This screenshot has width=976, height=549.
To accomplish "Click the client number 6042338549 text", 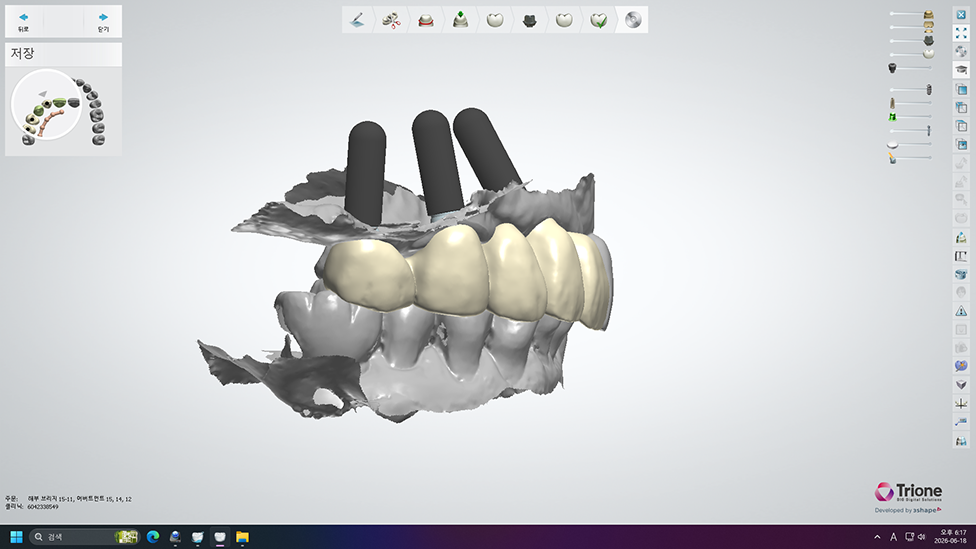I will pyautogui.click(x=43, y=507).
